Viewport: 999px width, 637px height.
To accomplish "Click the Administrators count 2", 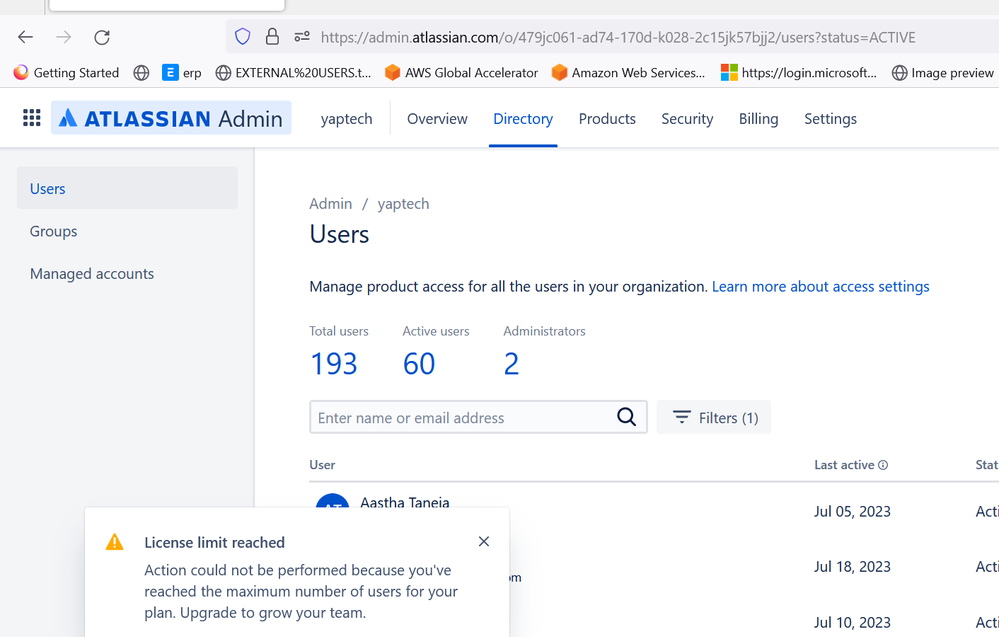I will (512, 364).
